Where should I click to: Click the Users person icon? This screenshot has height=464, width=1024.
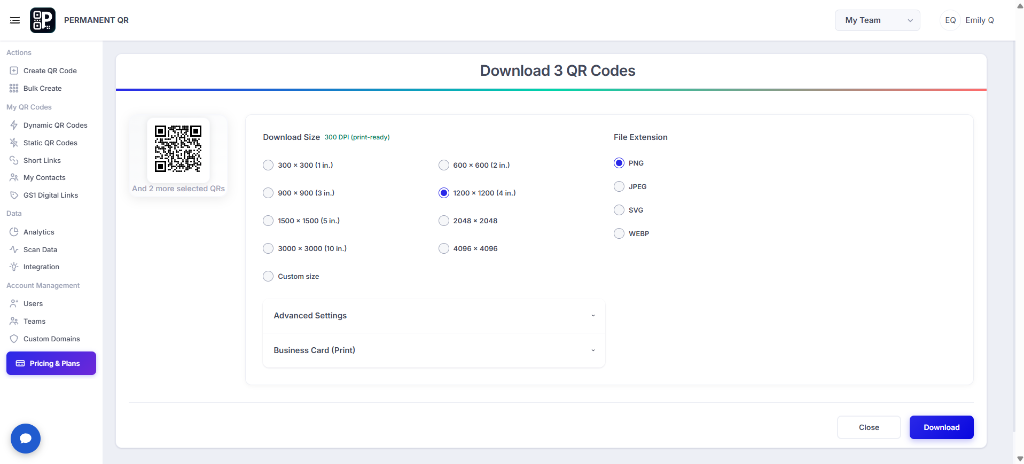tap(14, 303)
